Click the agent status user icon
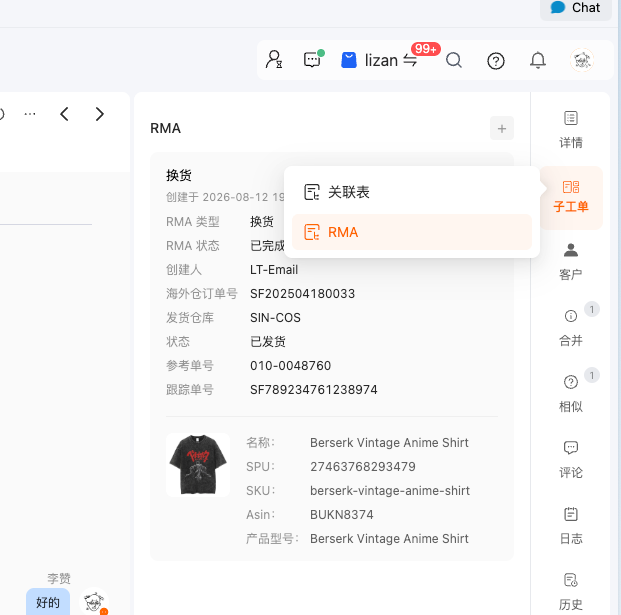Screen dimensions: 621x615 (274, 60)
